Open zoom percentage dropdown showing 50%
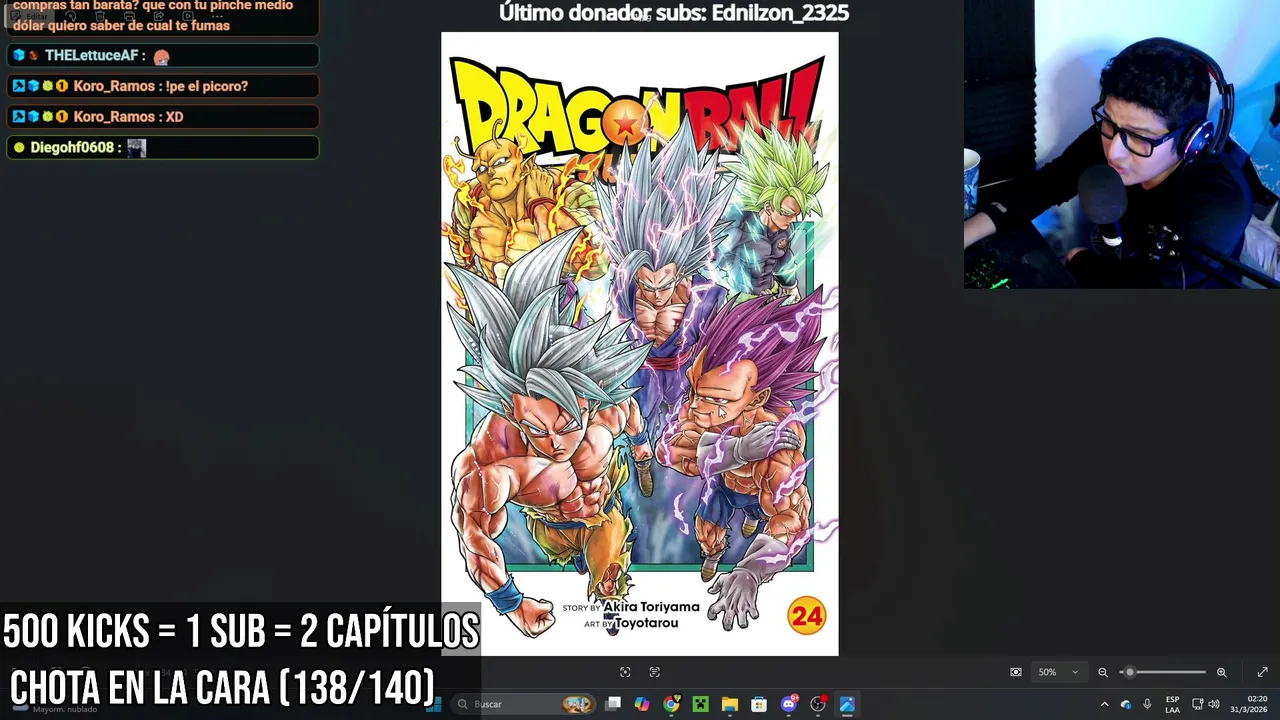 pos(1057,672)
